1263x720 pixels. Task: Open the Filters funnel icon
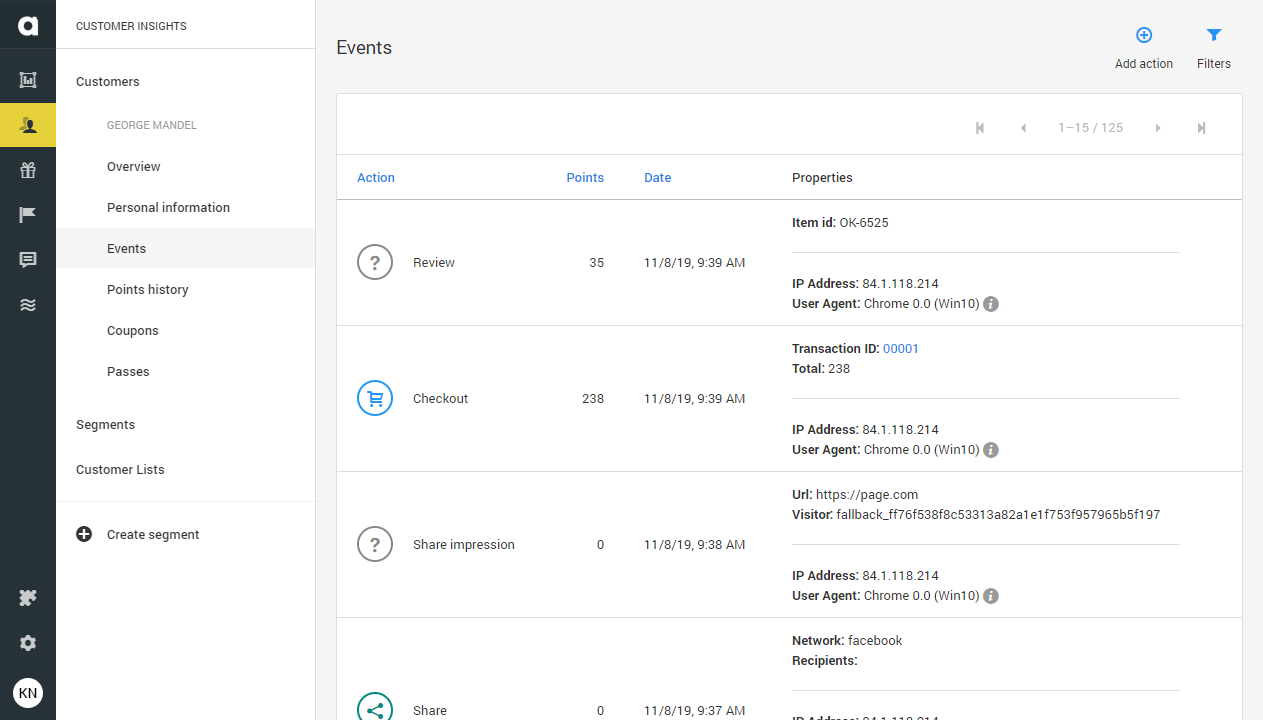[x=1214, y=35]
